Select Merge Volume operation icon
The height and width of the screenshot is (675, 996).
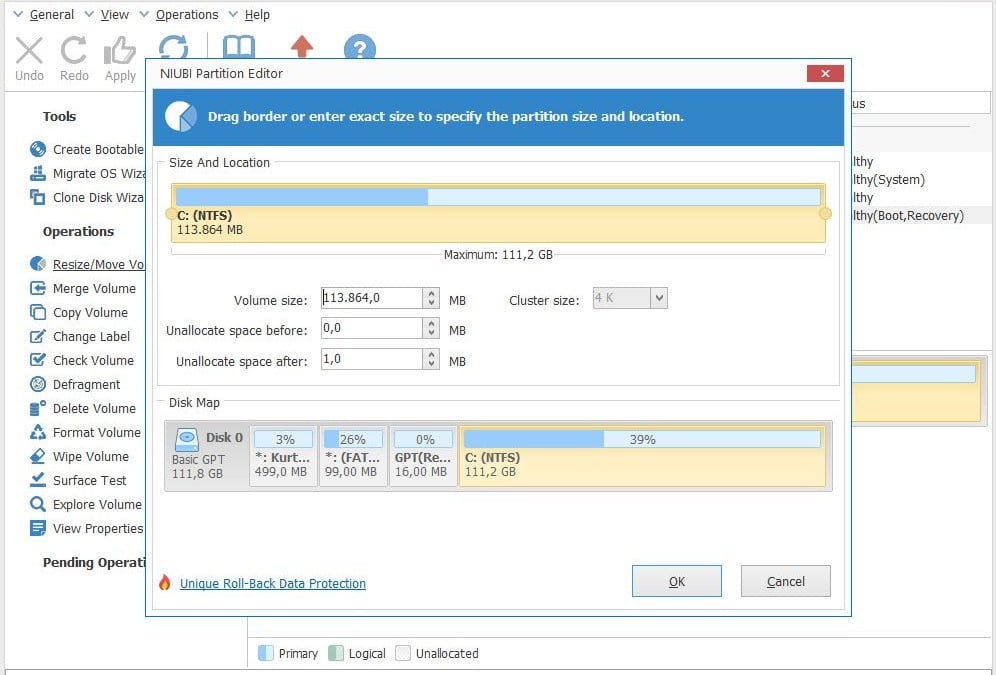tap(38, 288)
